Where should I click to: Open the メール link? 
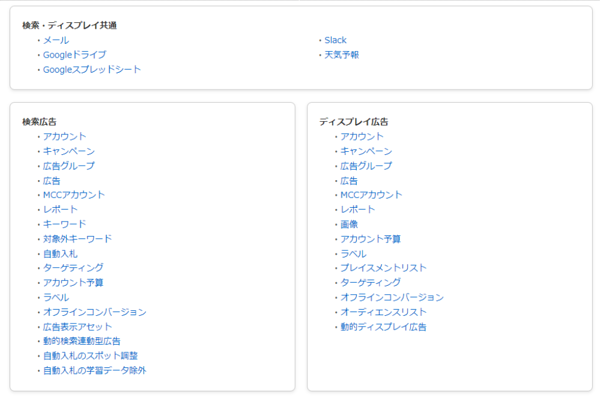[x=56, y=40]
